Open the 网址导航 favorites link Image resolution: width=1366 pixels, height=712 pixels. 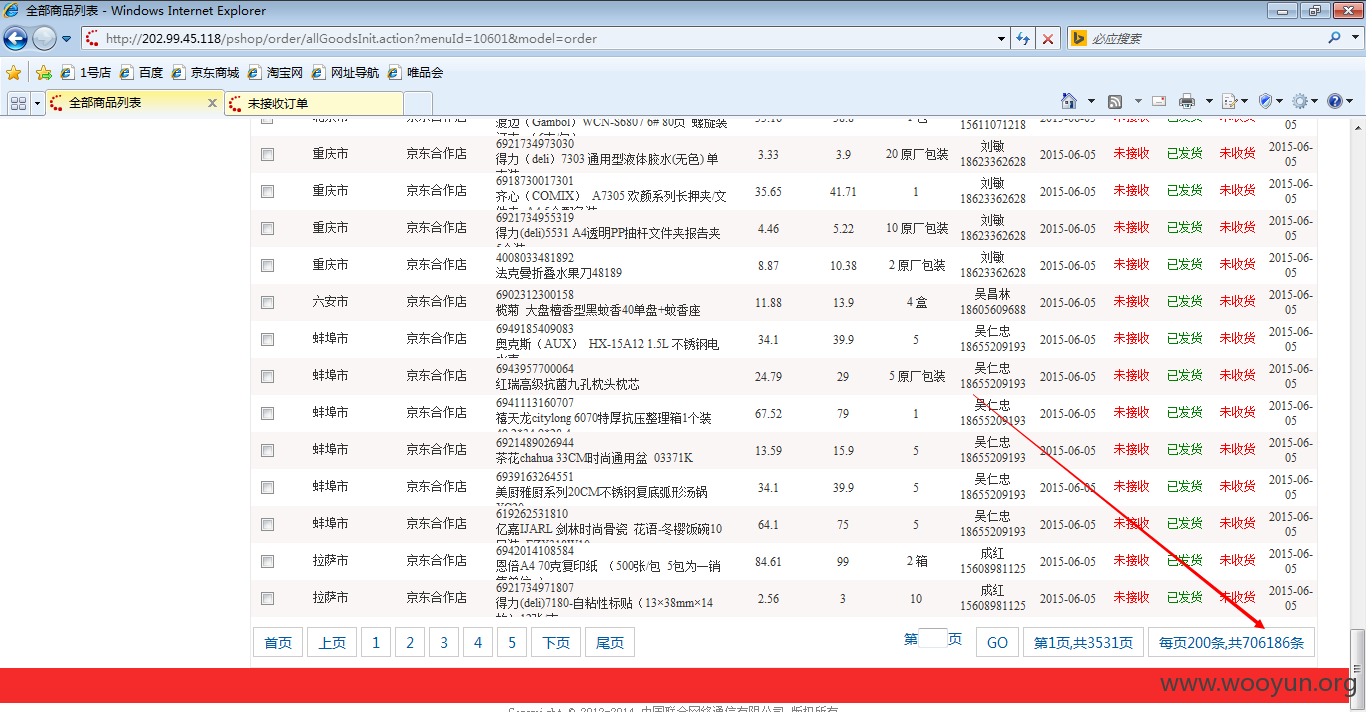(x=345, y=73)
